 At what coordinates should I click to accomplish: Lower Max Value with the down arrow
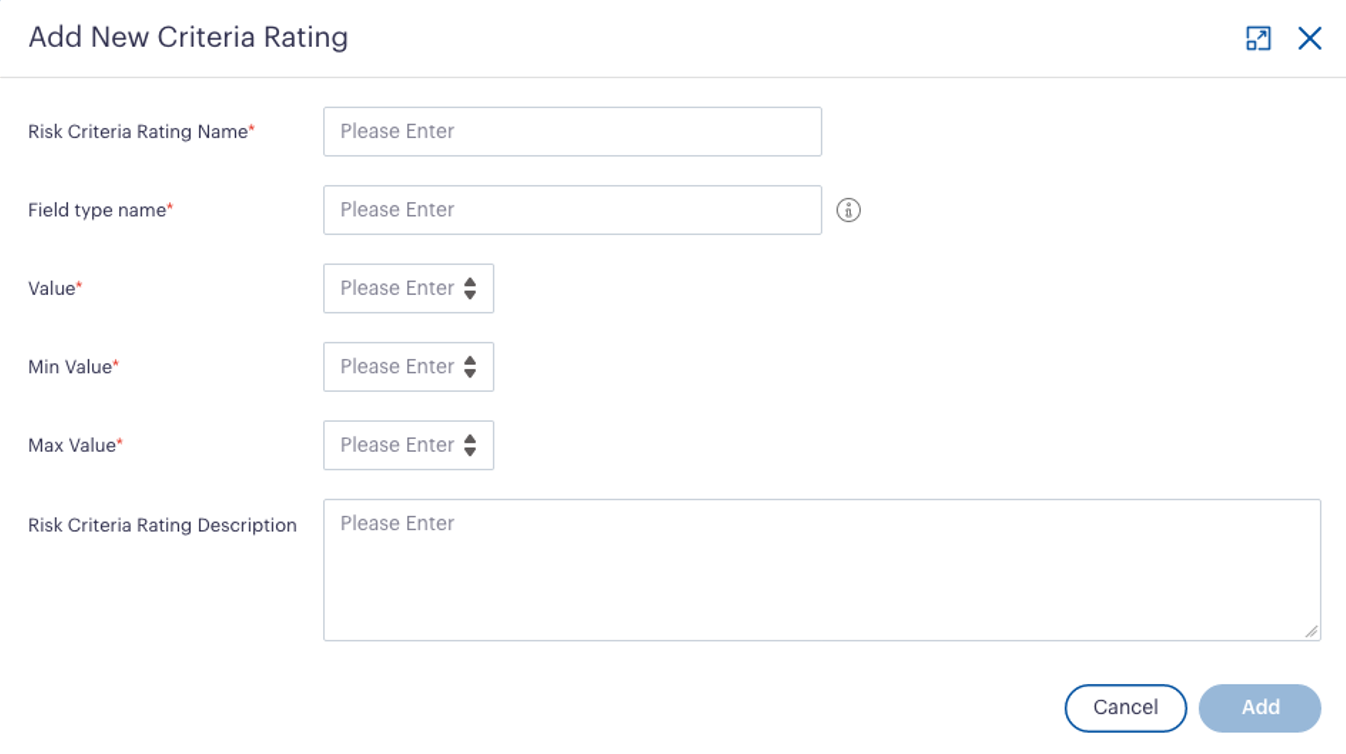click(470, 452)
